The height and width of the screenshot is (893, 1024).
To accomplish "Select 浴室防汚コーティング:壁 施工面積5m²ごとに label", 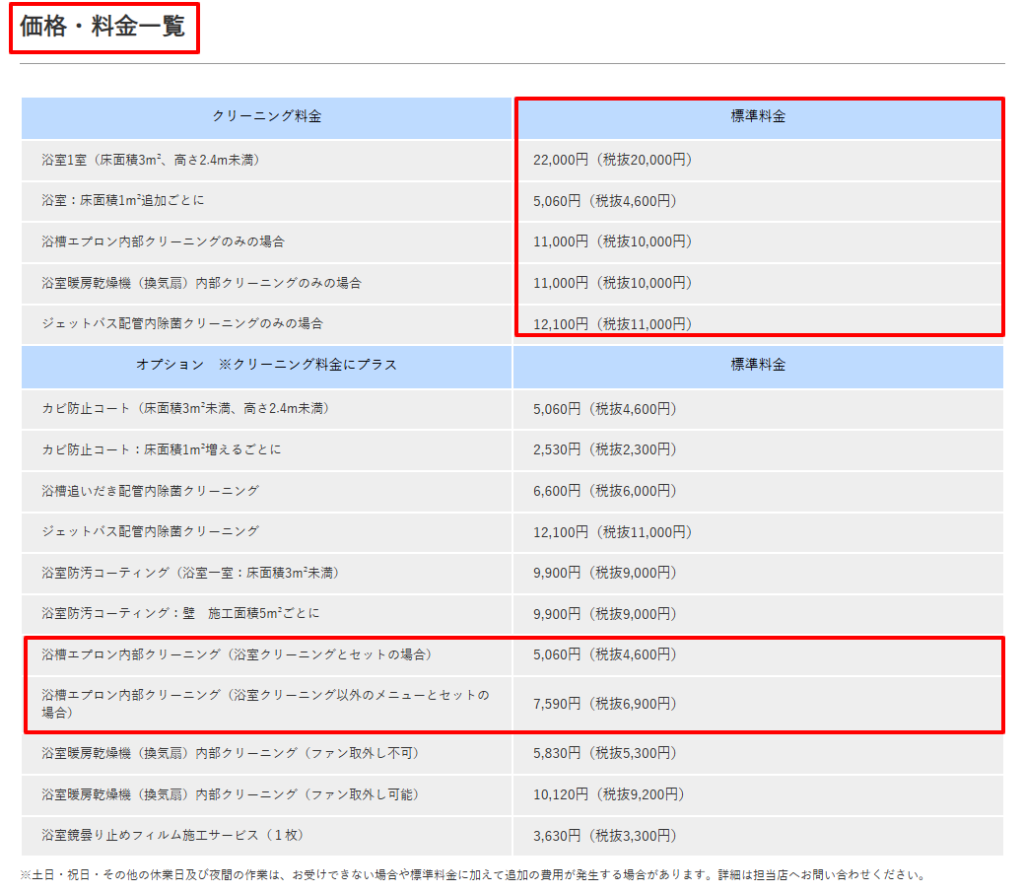I will (x=181, y=613).
